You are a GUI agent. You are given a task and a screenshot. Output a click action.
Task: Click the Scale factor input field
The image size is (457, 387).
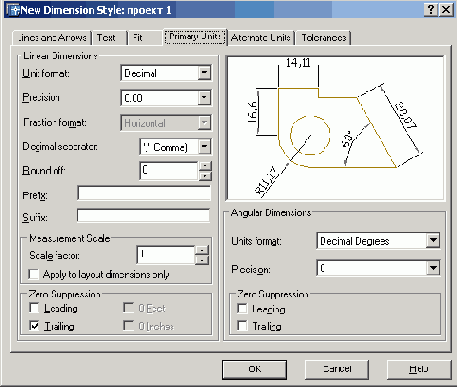coord(166,255)
